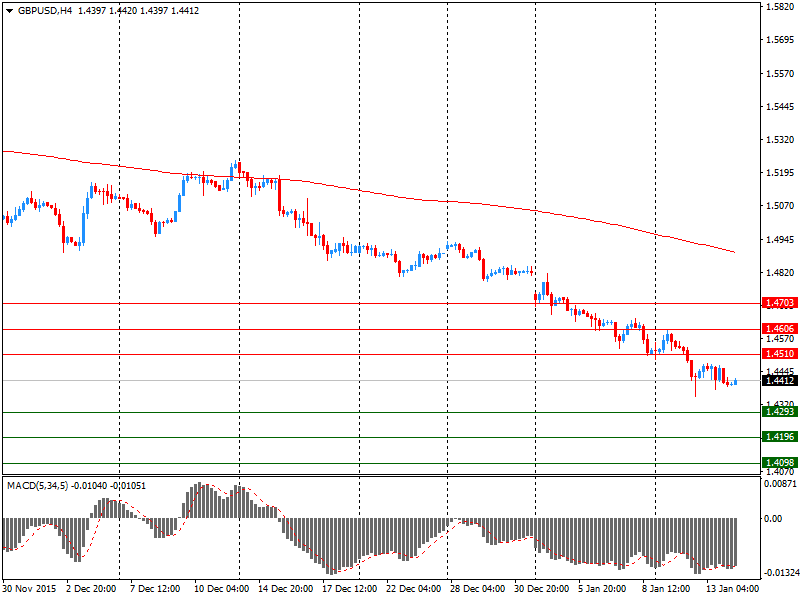Click the 30 Nov 2015 date label
The width and height of the screenshot is (800, 600).
pyautogui.click(x=29, y=589)
